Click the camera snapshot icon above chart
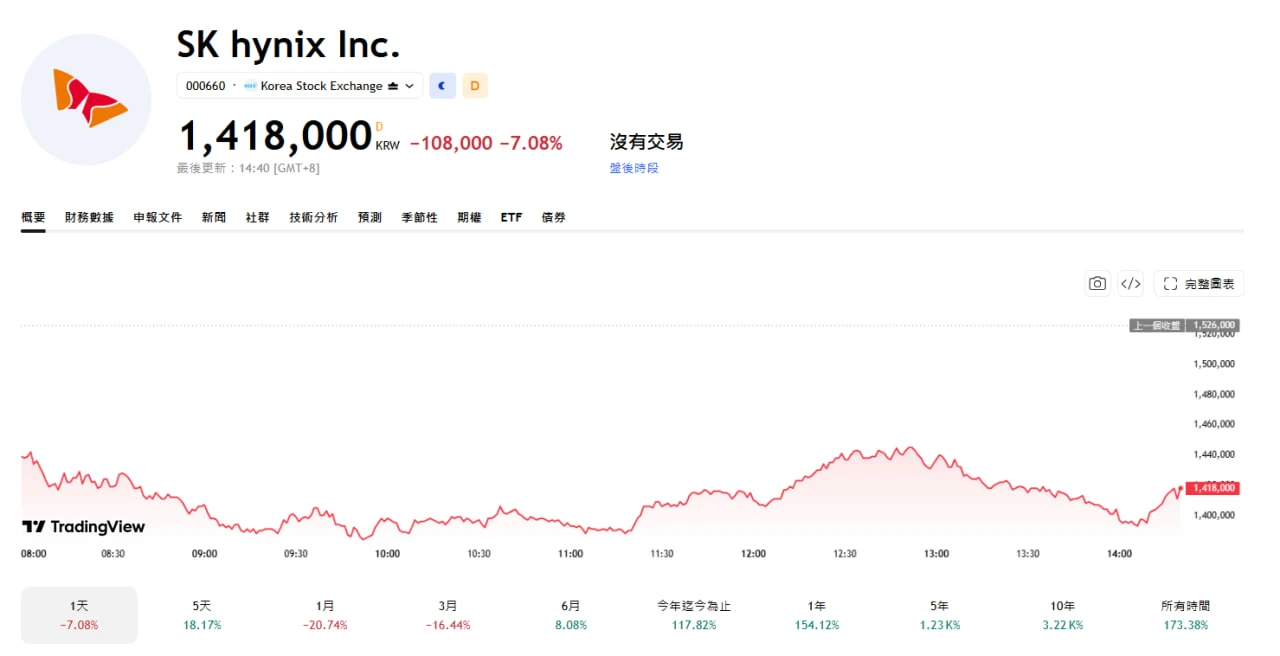Viewport: 1280px width, 656px height. tap(1098, 284)
